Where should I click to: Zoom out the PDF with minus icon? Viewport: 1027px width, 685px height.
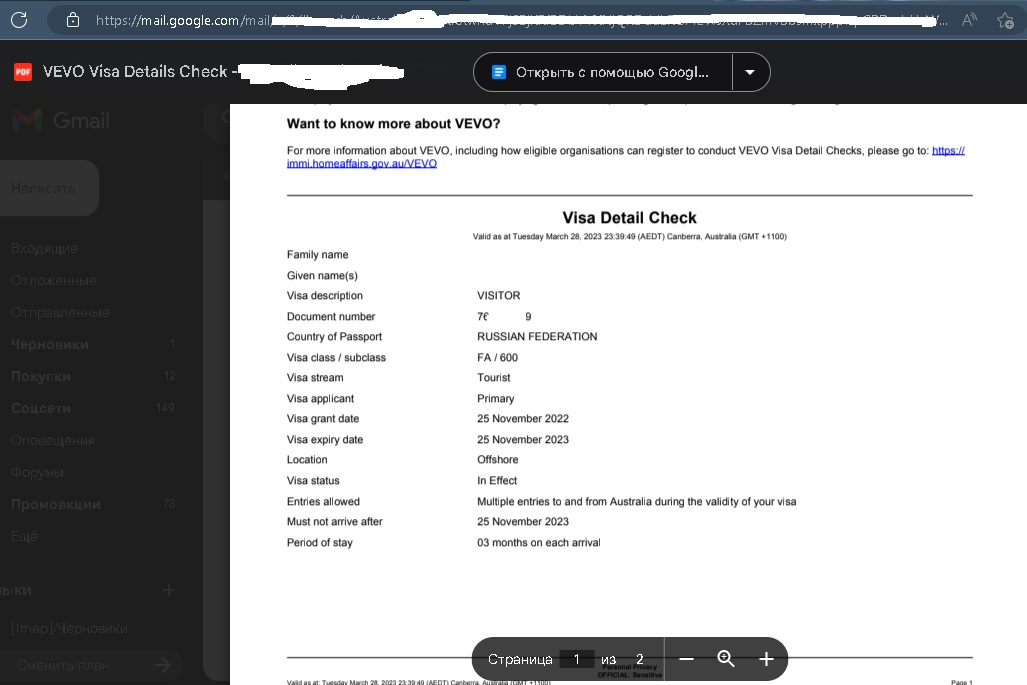pos(686,659)
